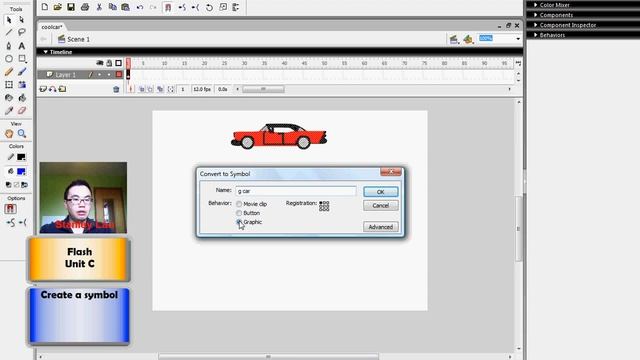This screenshot has height=360, width=640.
Task: Select the Subselection tool
Action: click(x=22, y=20)
